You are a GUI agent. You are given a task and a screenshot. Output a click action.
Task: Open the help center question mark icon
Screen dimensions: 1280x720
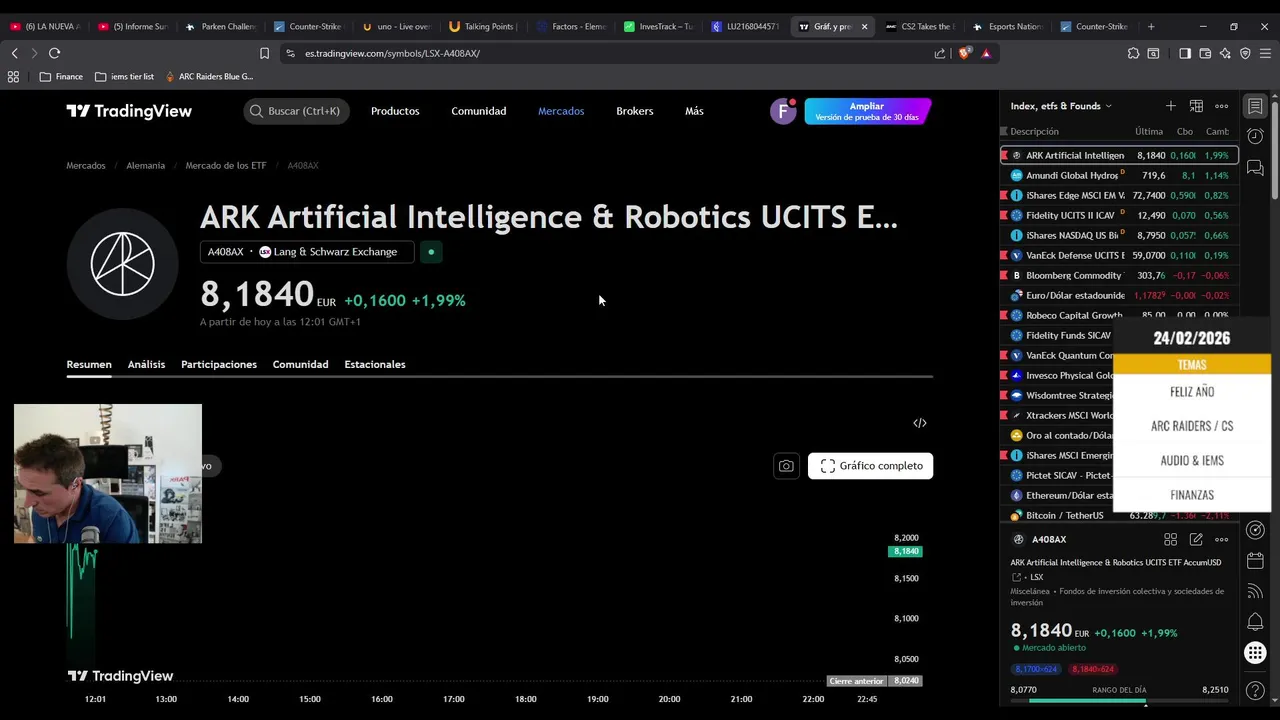click(1255, 690)
